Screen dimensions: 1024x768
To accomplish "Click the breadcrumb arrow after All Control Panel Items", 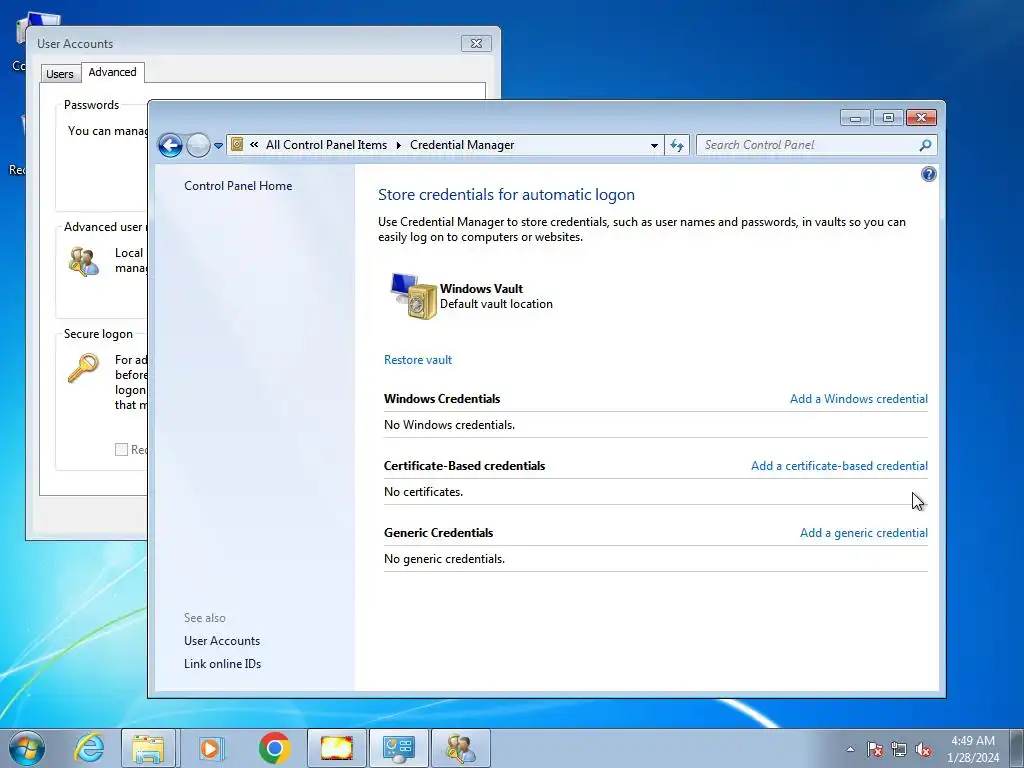I will coord(398,145).
